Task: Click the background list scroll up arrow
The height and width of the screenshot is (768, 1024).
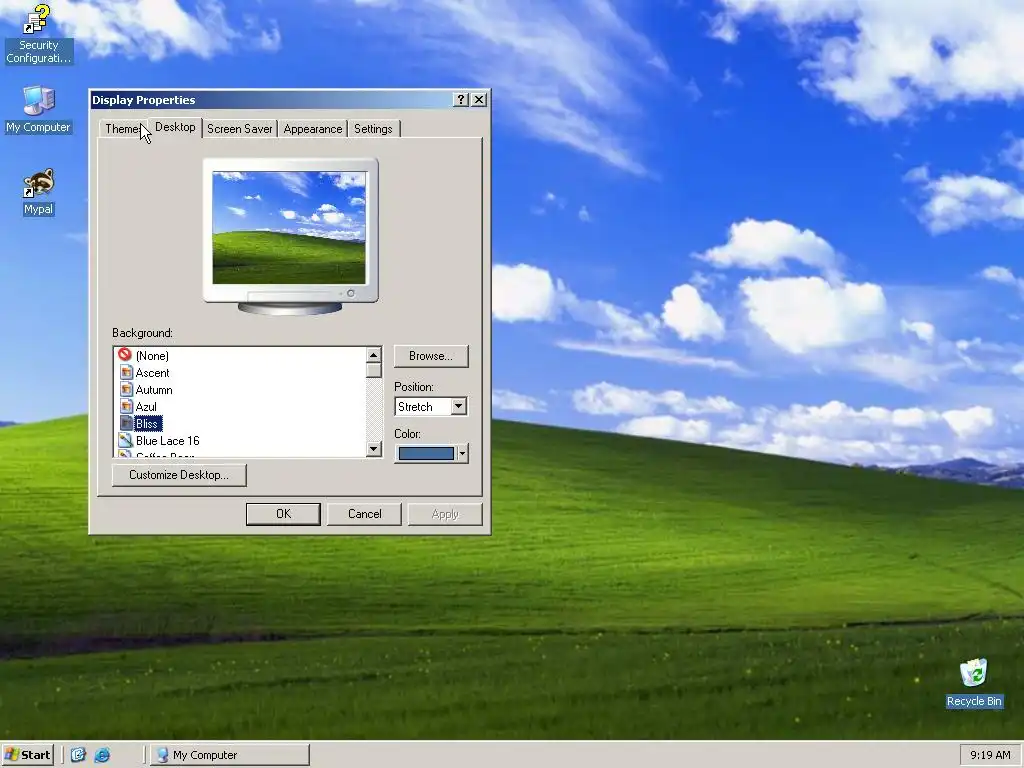Action: point(374,355)
